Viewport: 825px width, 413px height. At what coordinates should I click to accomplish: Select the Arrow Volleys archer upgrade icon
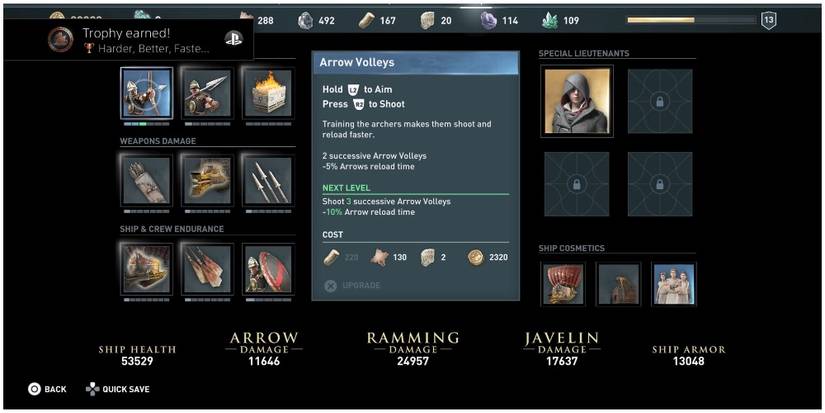[146, 93]
